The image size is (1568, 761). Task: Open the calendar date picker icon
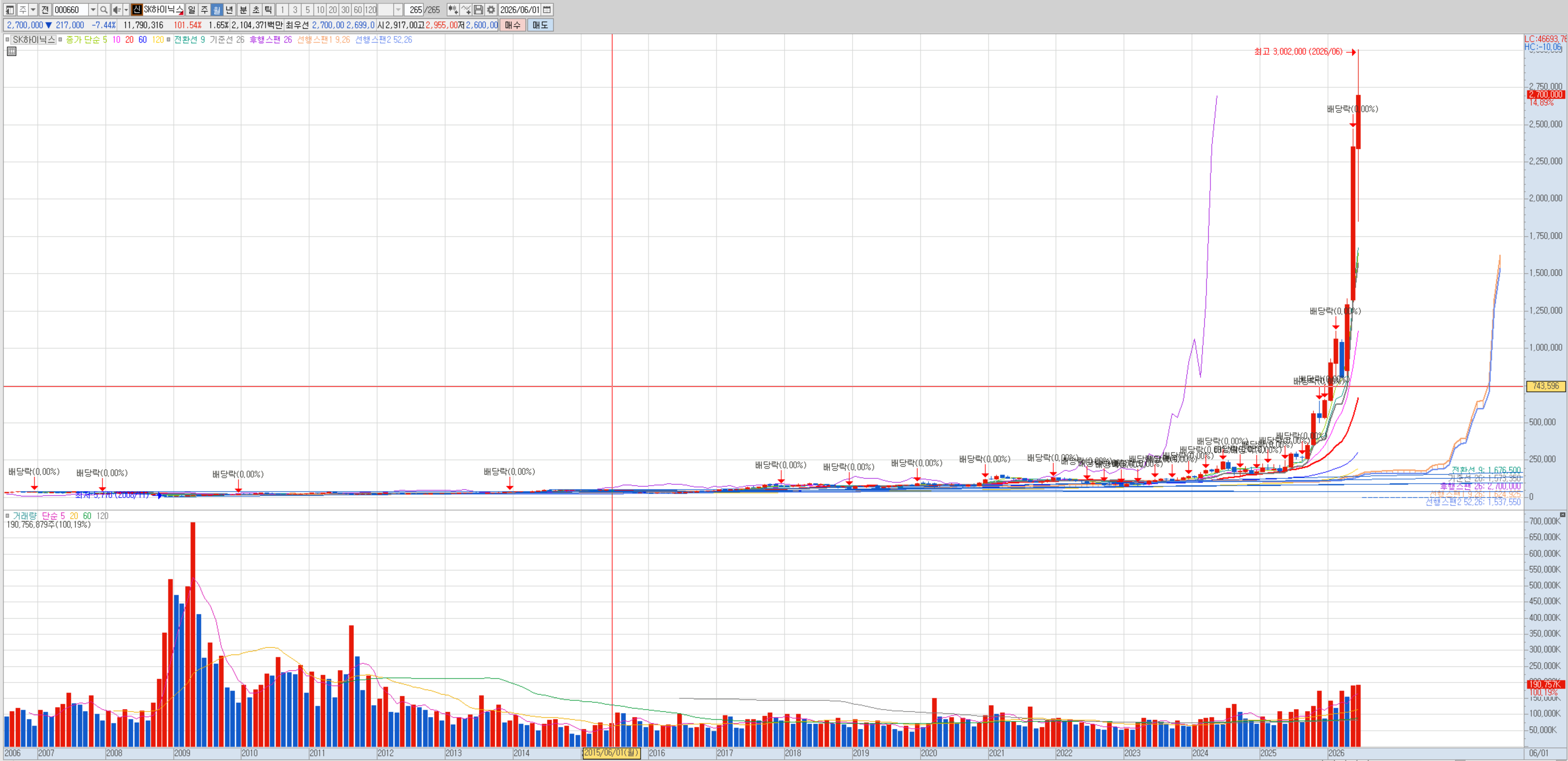coord(547,10)
